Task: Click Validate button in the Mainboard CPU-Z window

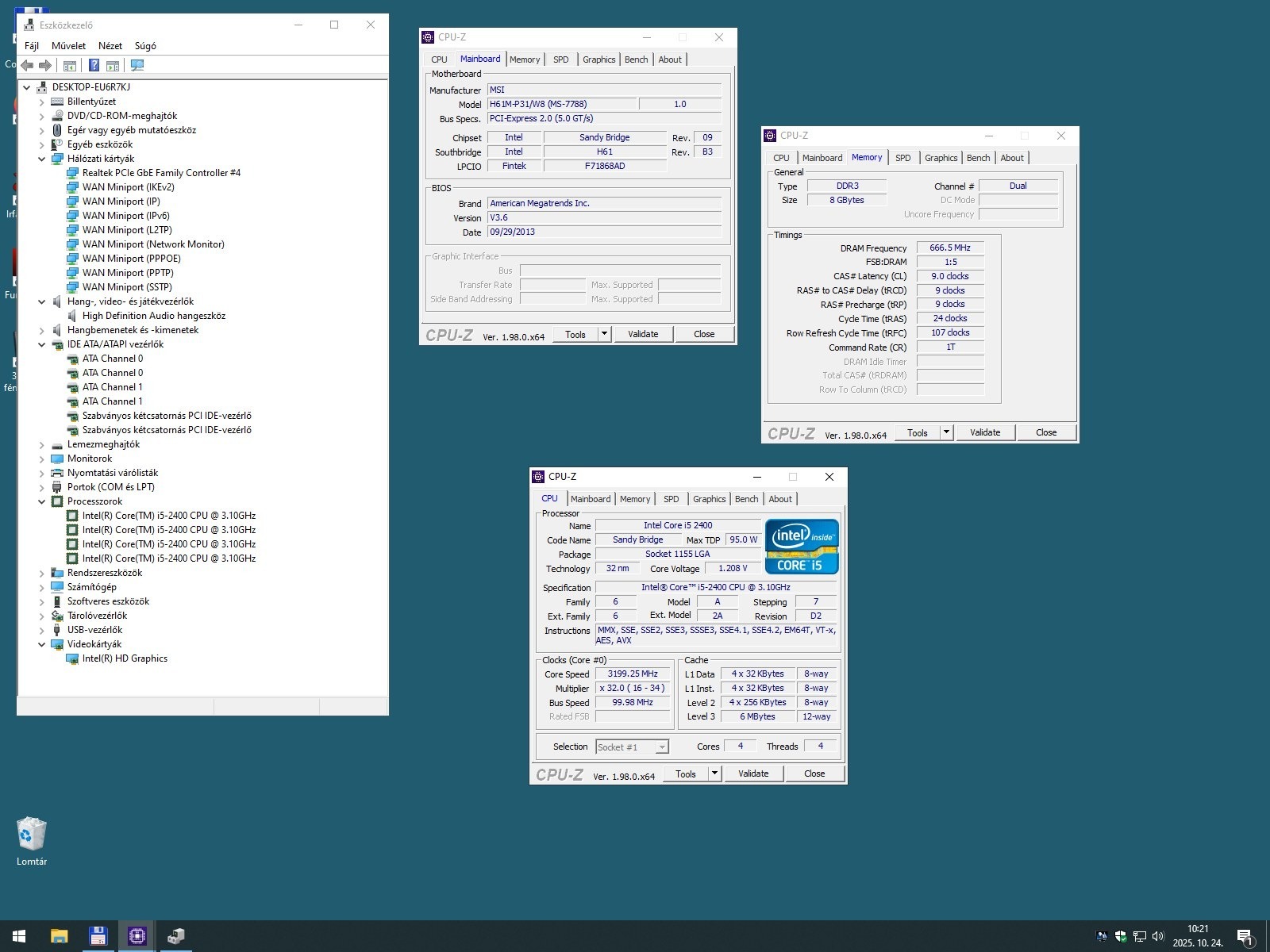Action: pyautogui.click(x=643, y=334)
